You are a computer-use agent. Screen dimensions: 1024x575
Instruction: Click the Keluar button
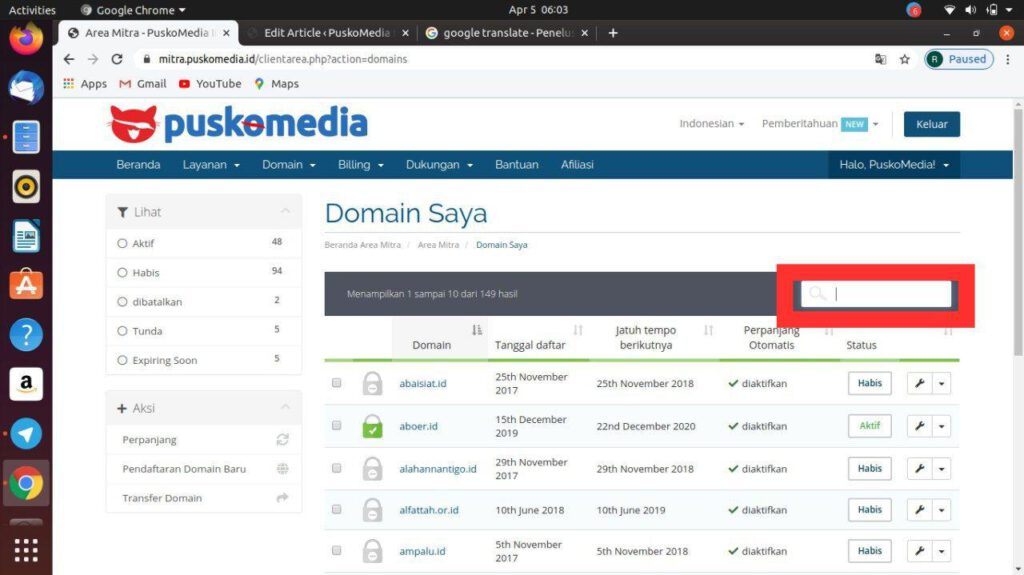coord(931,124)
